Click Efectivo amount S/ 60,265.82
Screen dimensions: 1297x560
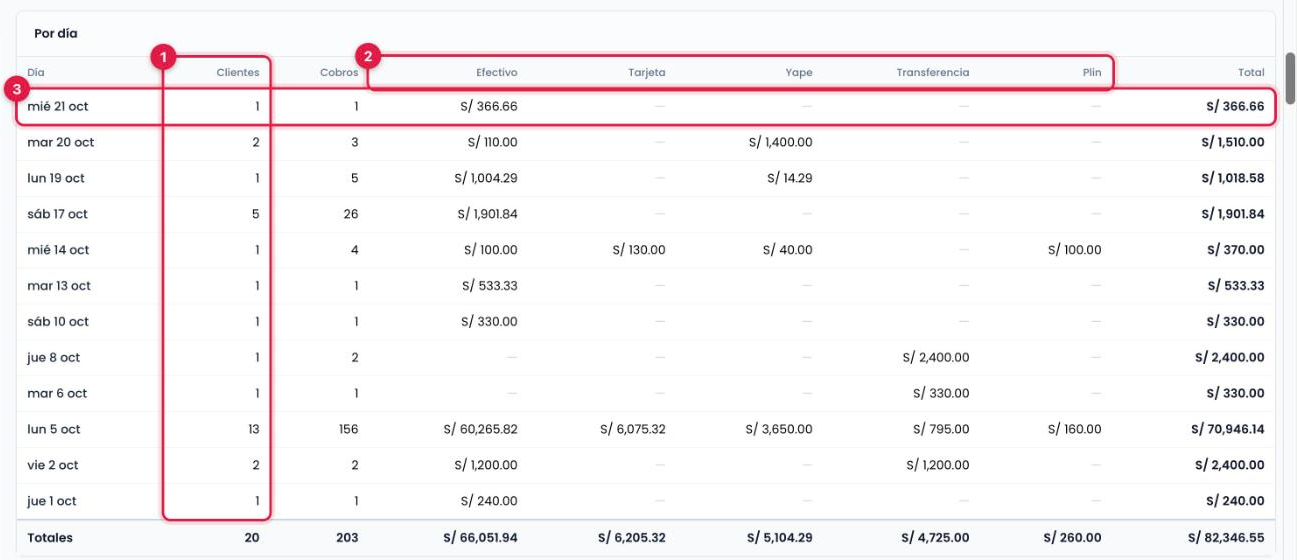(481, 430)
